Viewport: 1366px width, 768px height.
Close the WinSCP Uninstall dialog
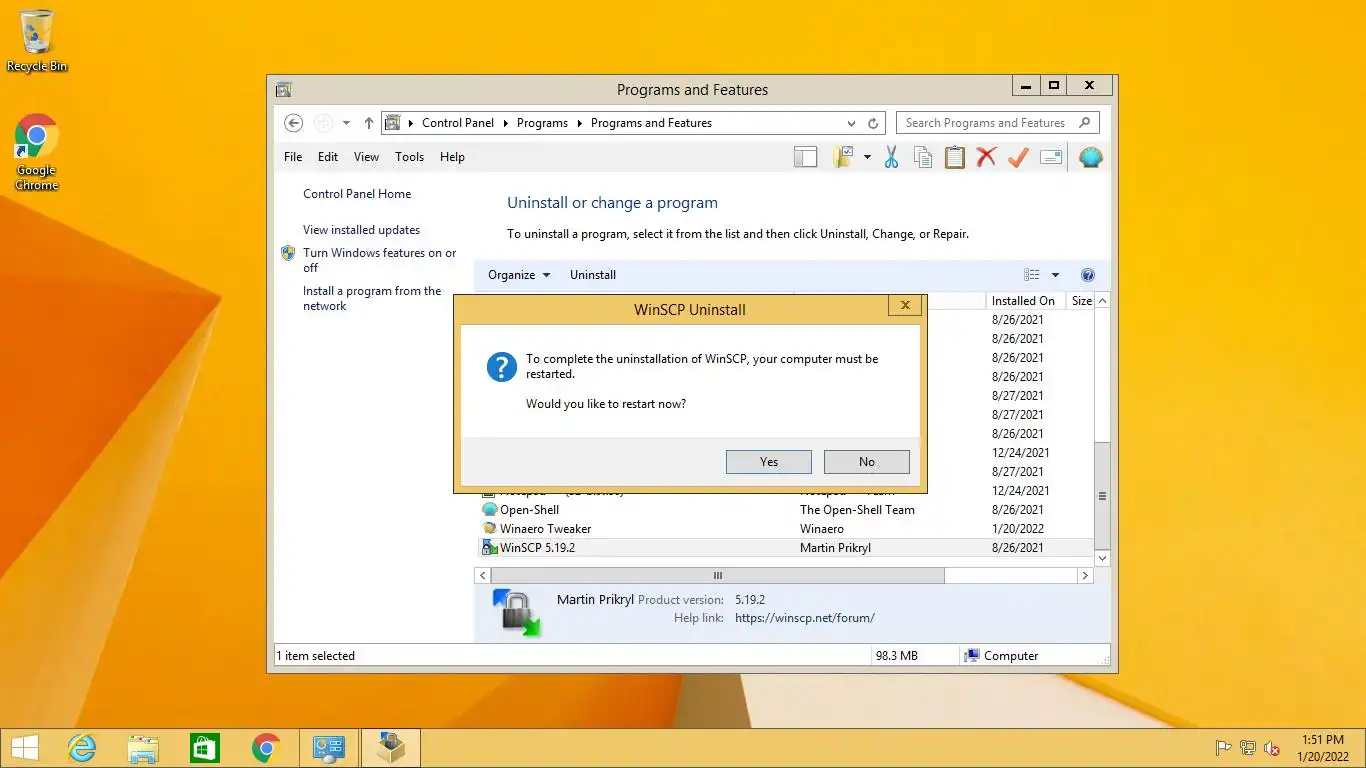pyautogui.click(x=905, y=305)
